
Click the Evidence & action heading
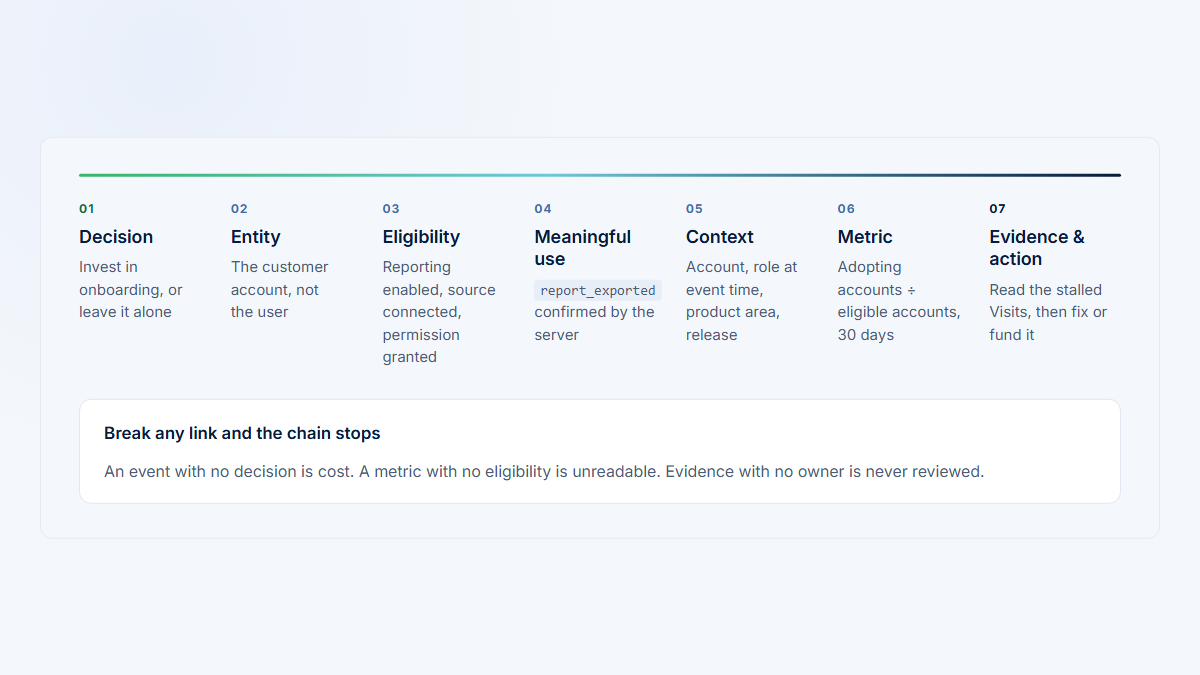pos(1037,248)
